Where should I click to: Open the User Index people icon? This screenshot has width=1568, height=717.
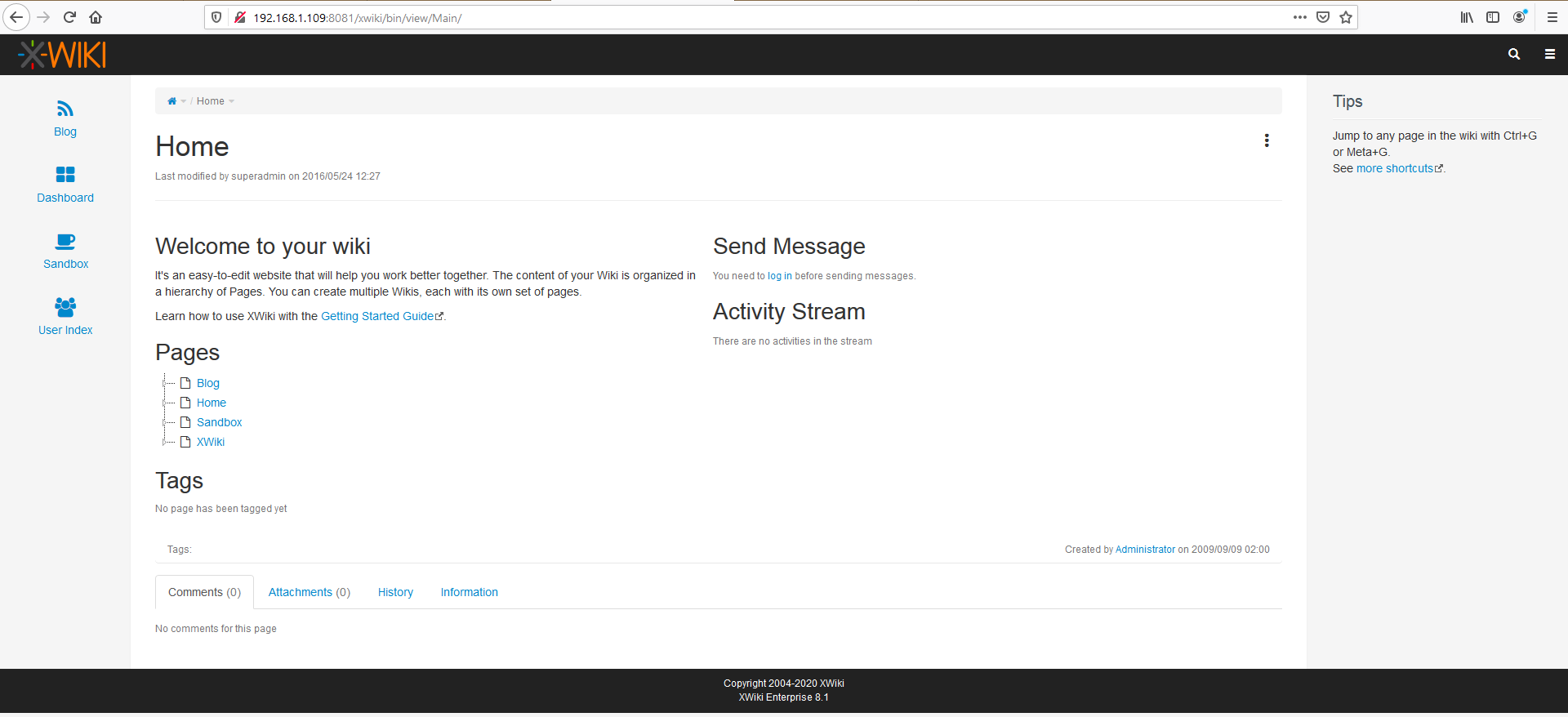[x=65, y=307]
